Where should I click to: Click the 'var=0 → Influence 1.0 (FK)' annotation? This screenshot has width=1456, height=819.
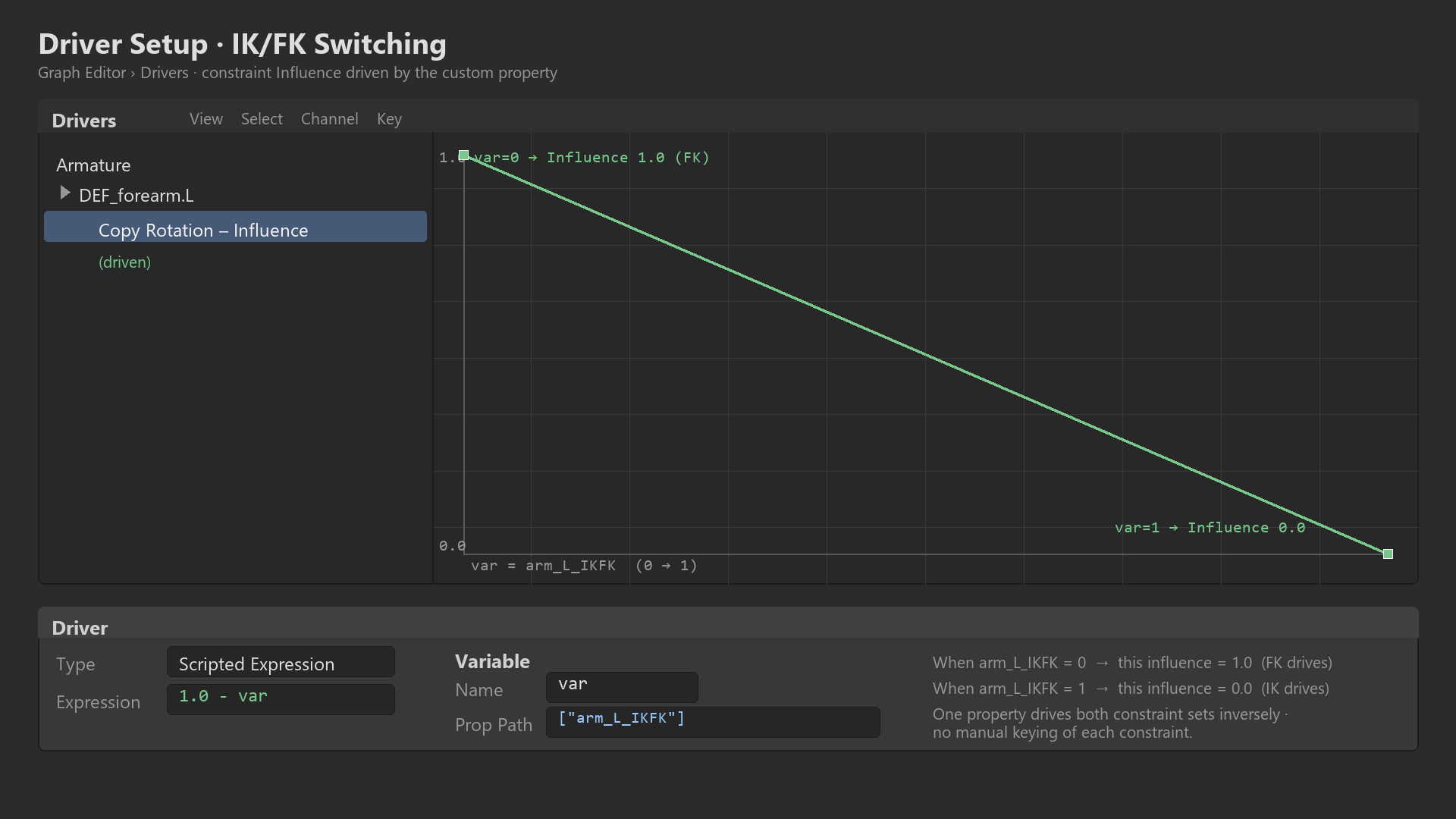(x=591, y=158)
